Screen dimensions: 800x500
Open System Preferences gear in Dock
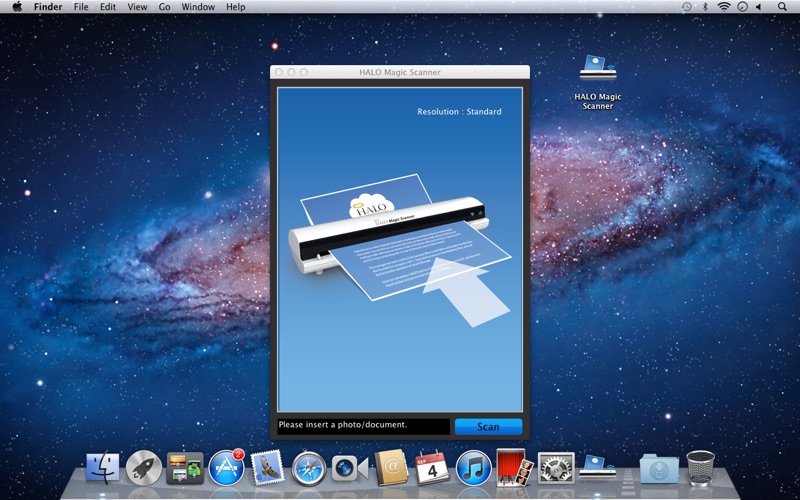(x=555, y=468)
